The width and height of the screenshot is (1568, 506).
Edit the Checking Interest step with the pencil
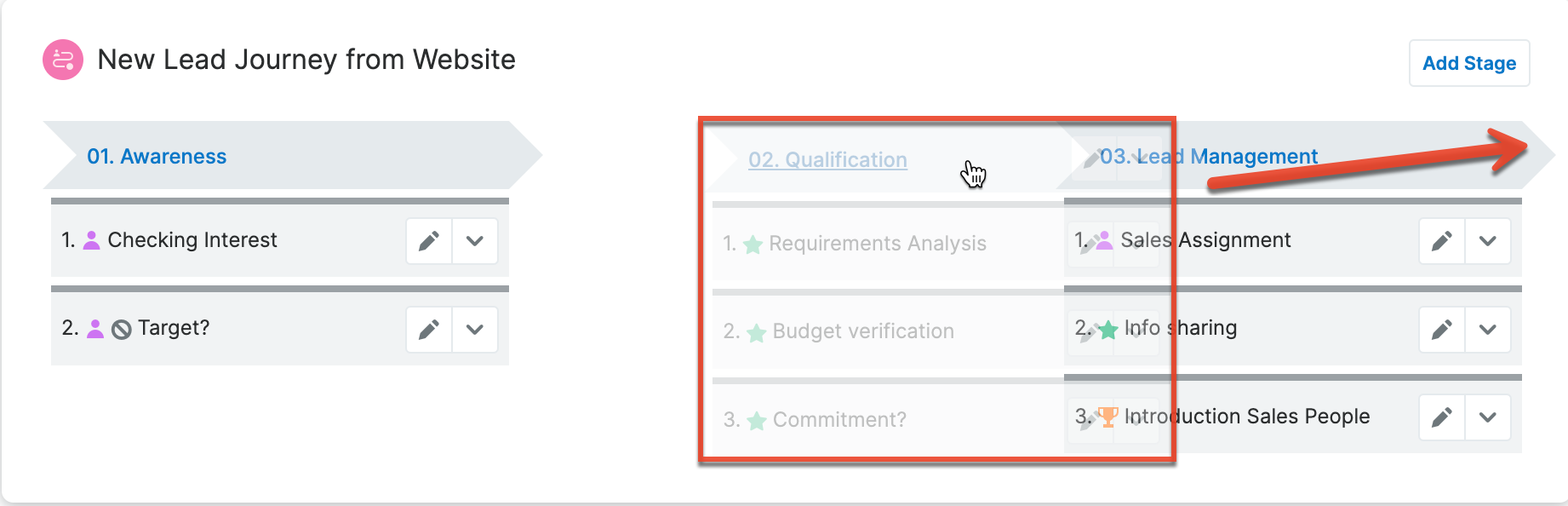coord(429,241)
